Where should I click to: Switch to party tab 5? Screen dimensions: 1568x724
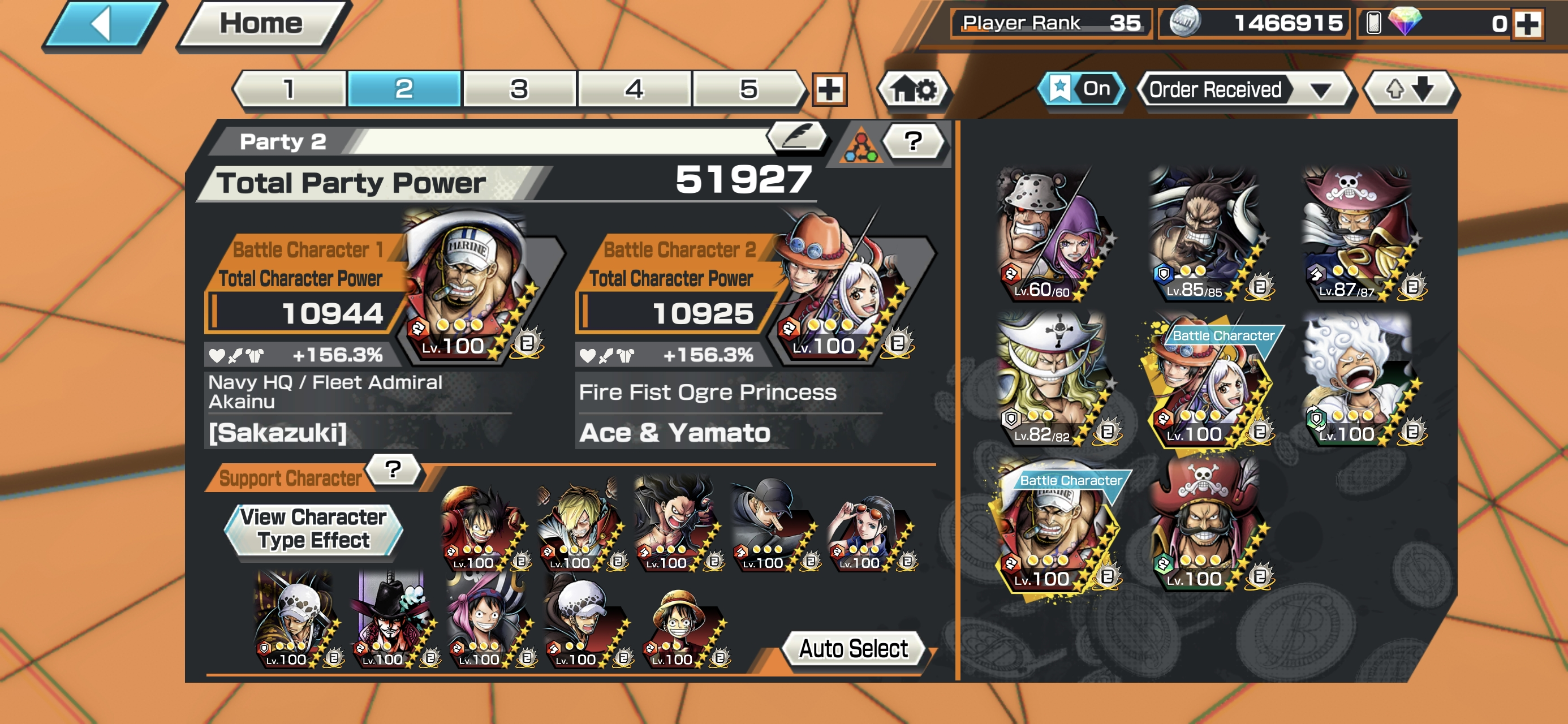coord(750,89)
